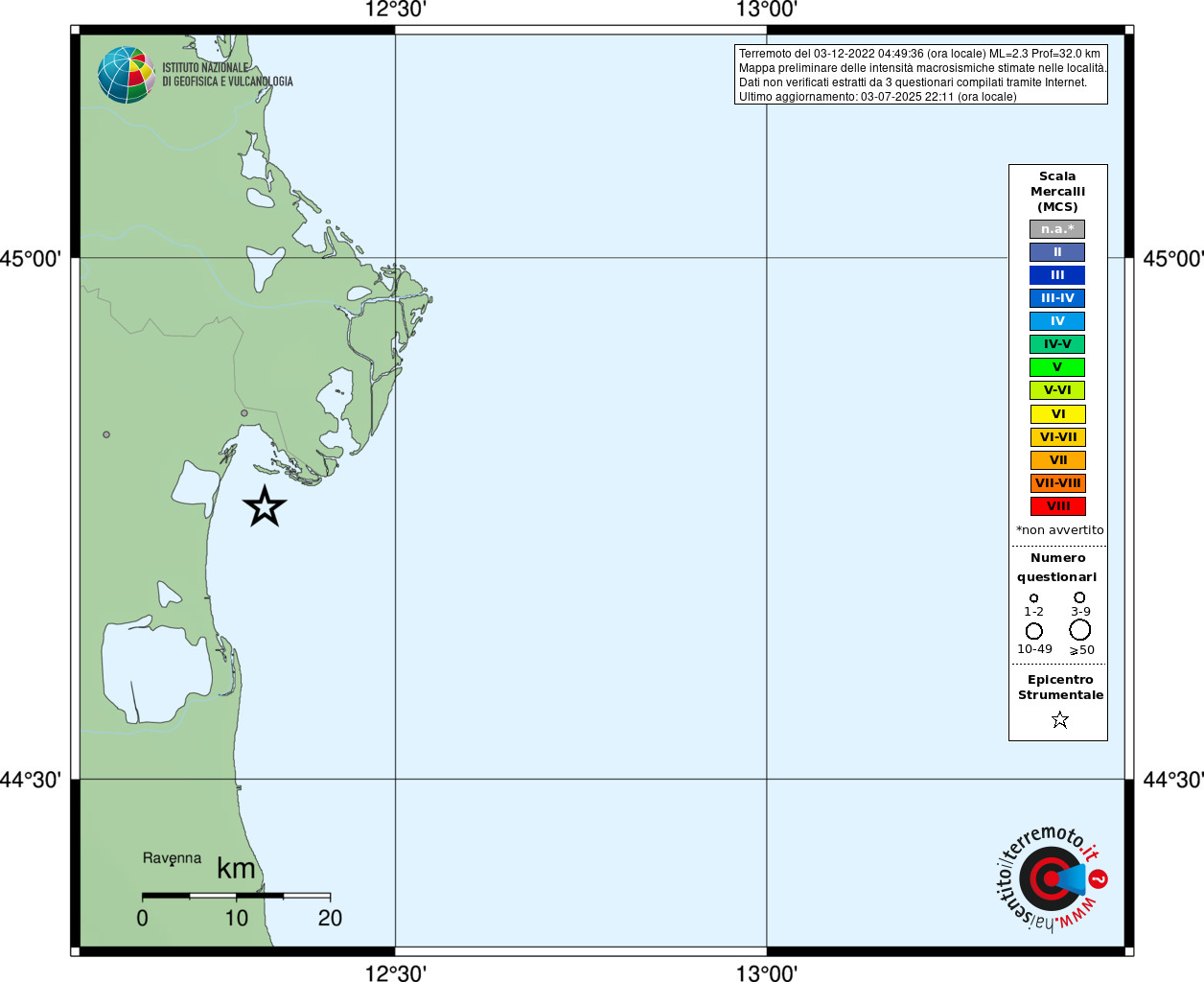Select the yellow VI intensity swatch
1204x982 pixels.
point(1057,414)
